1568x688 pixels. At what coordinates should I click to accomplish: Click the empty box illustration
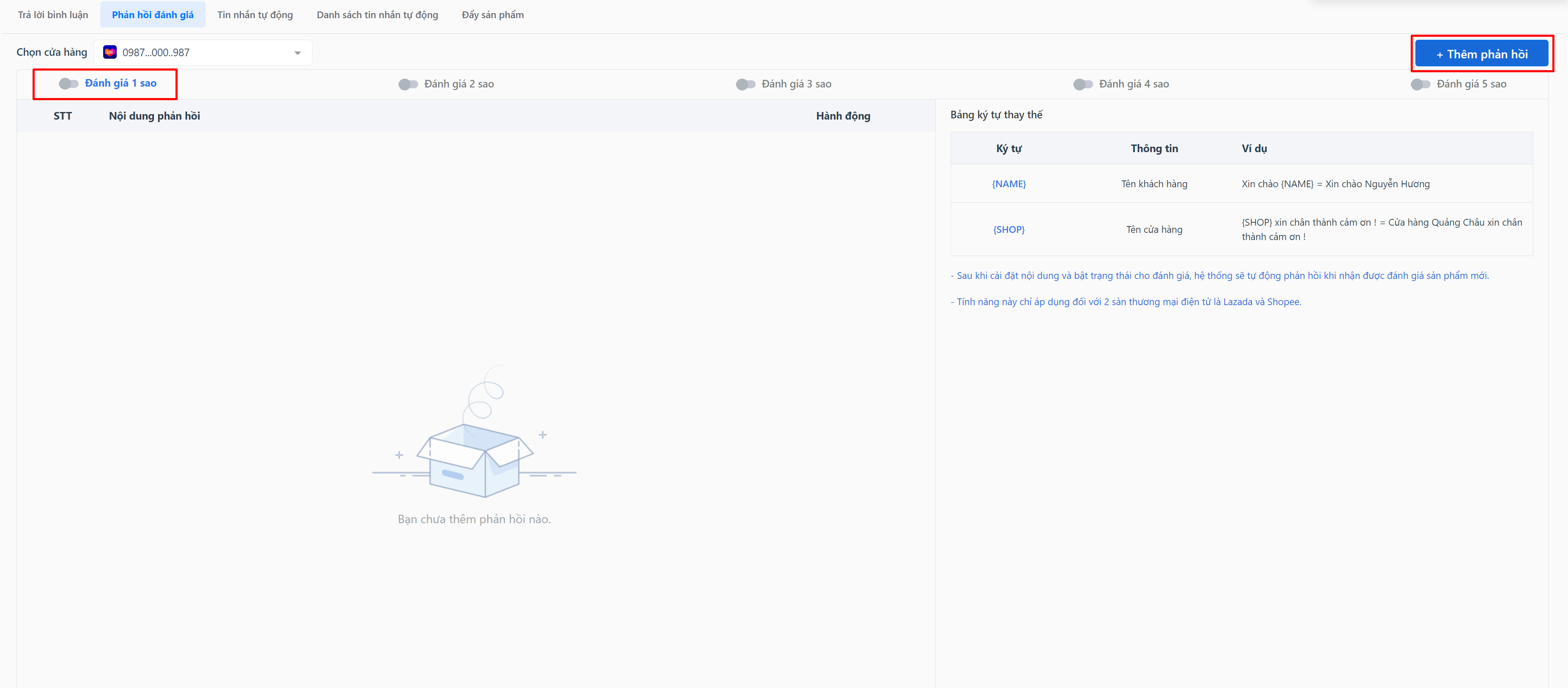pos(474,447)
